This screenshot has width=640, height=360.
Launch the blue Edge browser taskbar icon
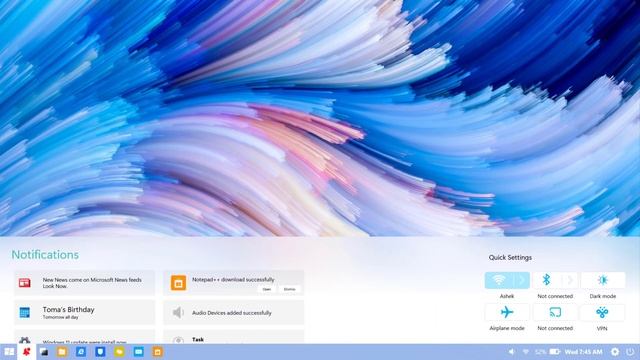[x=81, y=352]
